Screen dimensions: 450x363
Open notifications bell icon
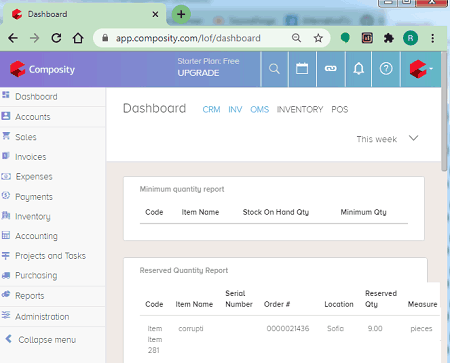coord(359,69)
